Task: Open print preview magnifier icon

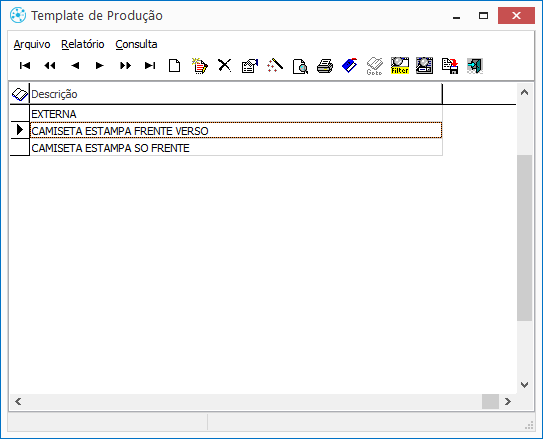Action: (300, 66)
